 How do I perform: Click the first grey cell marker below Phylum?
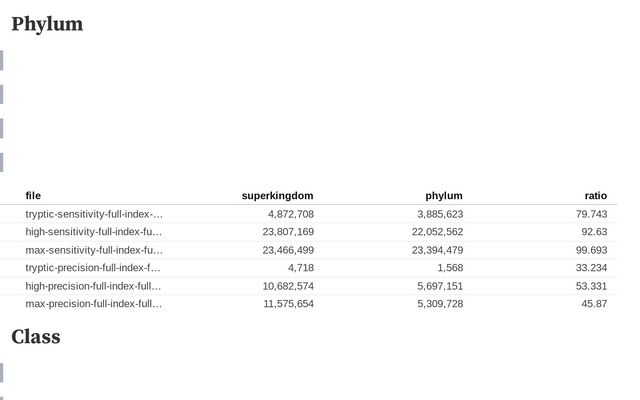2,60
